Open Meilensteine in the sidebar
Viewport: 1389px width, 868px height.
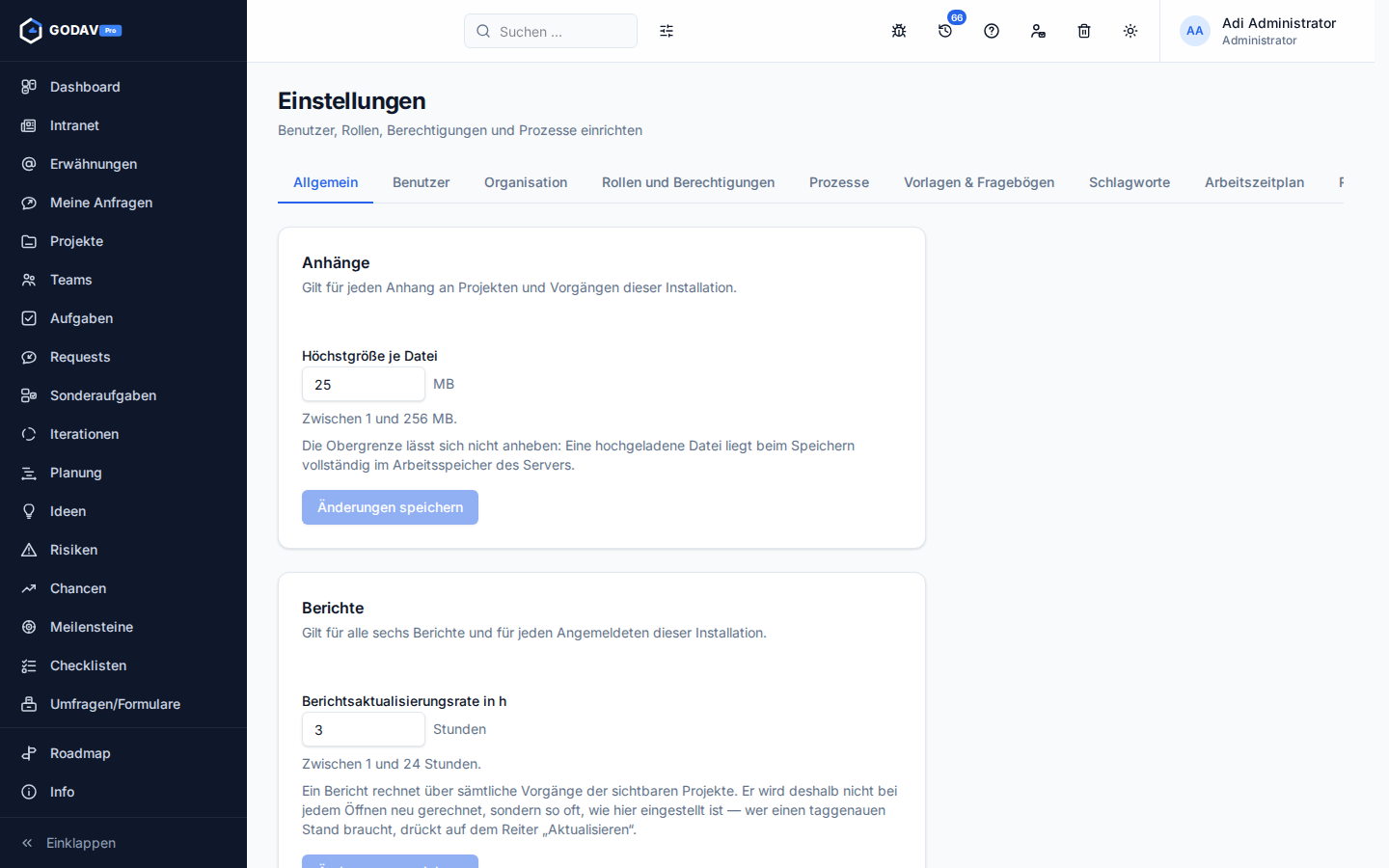(123, 627)
